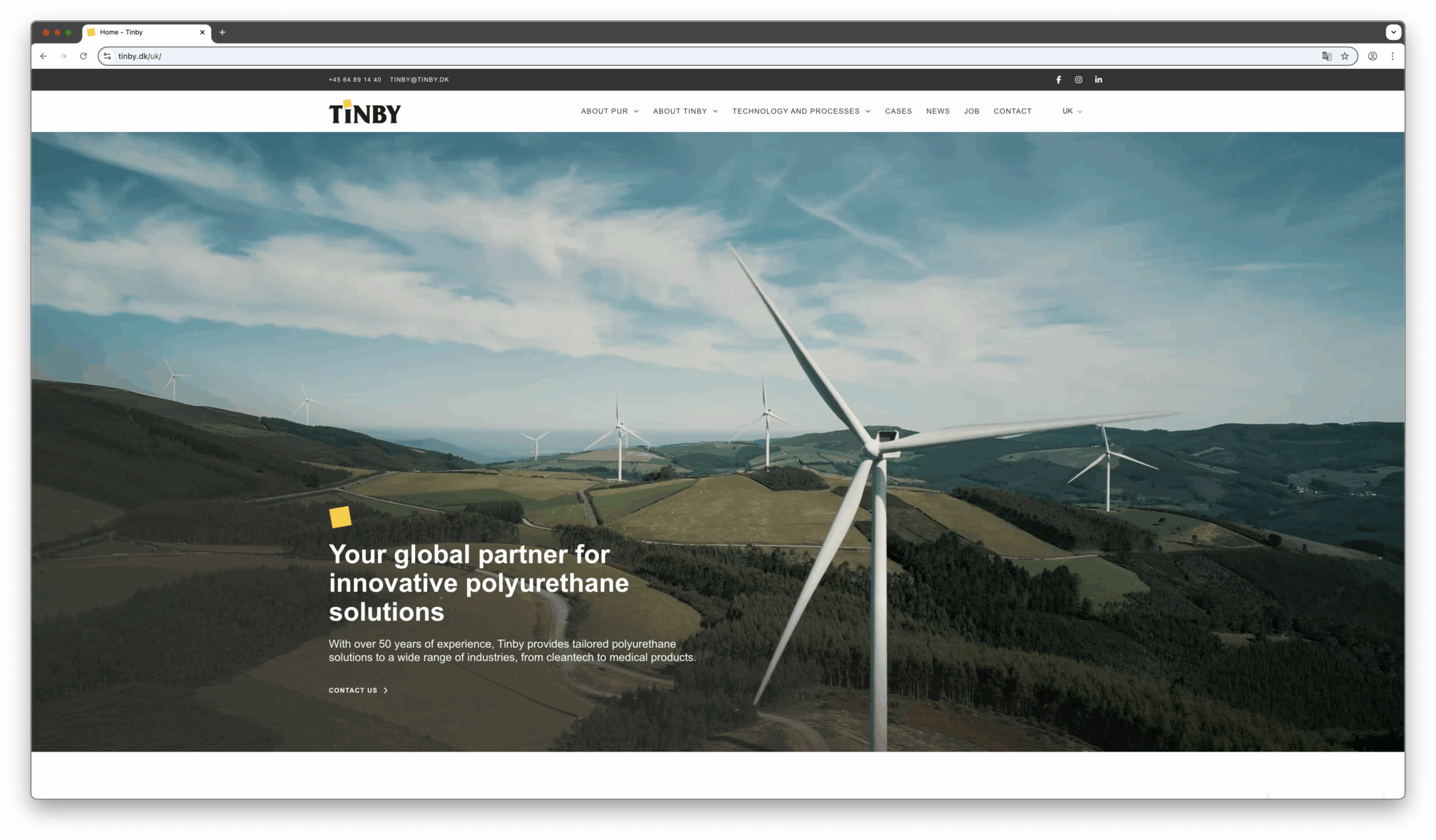Click the translate page icon
This screenshot has height=840, width=1436.
point(1327,56)
